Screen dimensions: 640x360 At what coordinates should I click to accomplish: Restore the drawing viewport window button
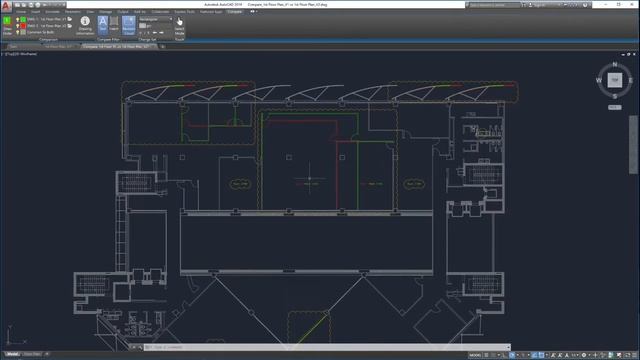click(629, 54)
